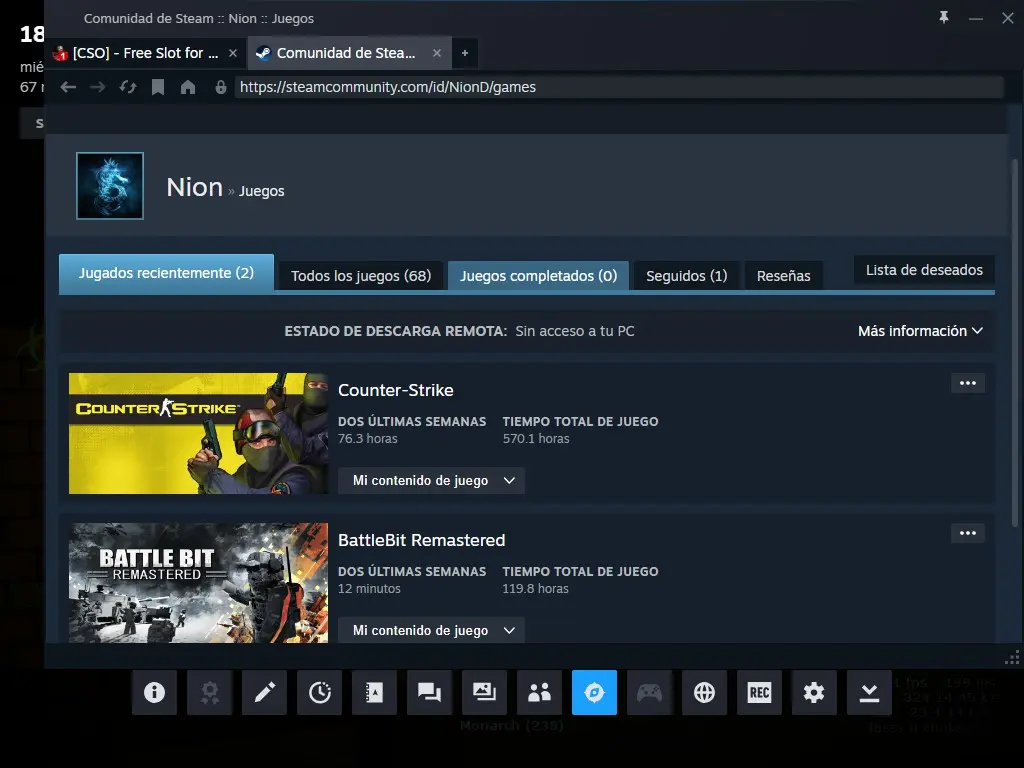The height and width of the screenshot is (768, 1024).
Task: Open Seguidos (1) tab
Action: (686, 276)
